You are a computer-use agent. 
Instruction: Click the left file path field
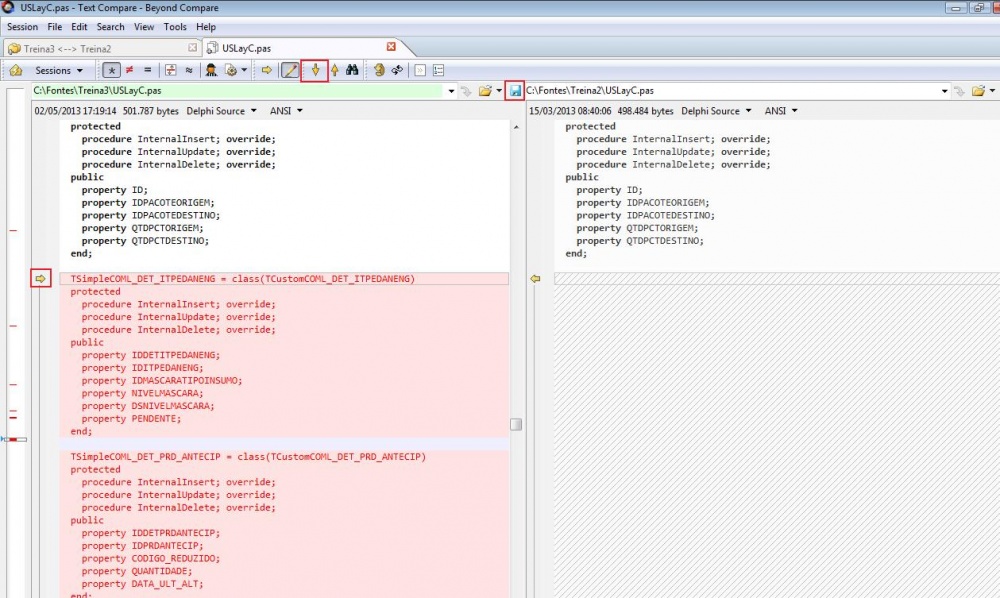click(x=237, y=91)
